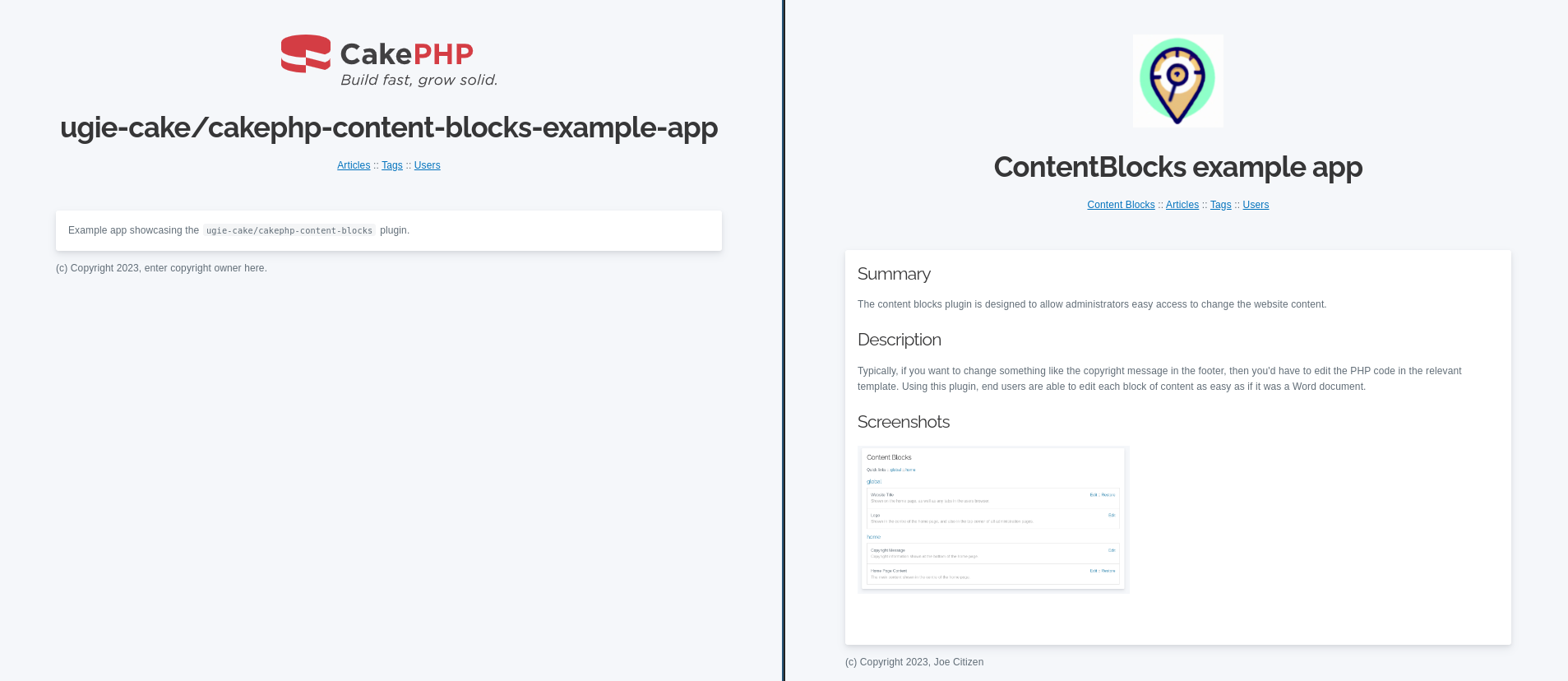This screenshot has width=1568, height=681.
Task: Click the vertical divider between the two pages
Action: [784, 340]
